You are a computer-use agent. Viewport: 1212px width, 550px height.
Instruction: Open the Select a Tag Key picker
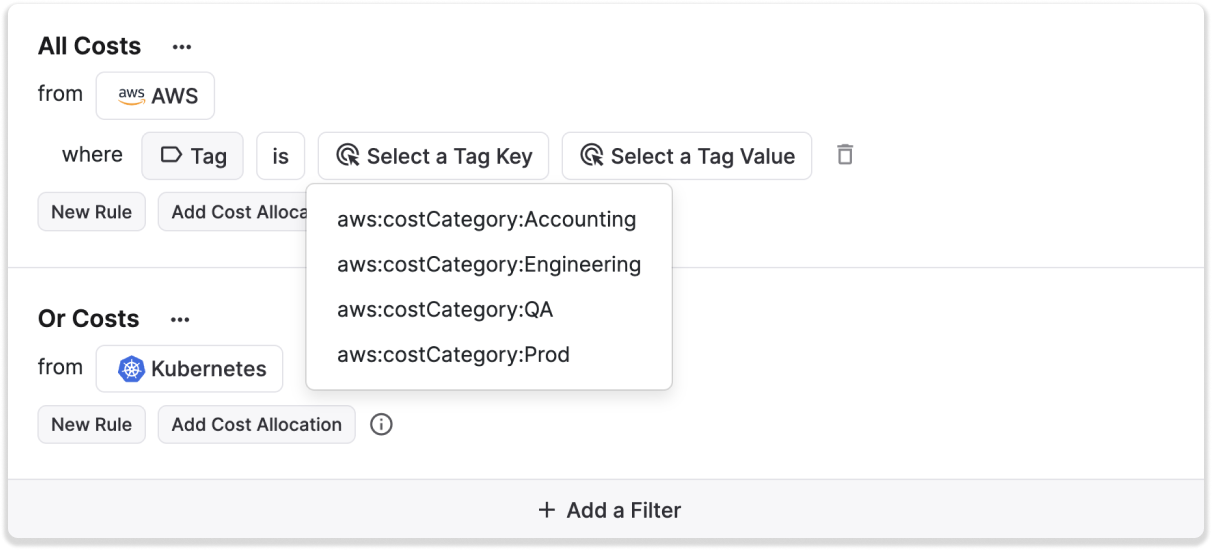tap(433, 156)
